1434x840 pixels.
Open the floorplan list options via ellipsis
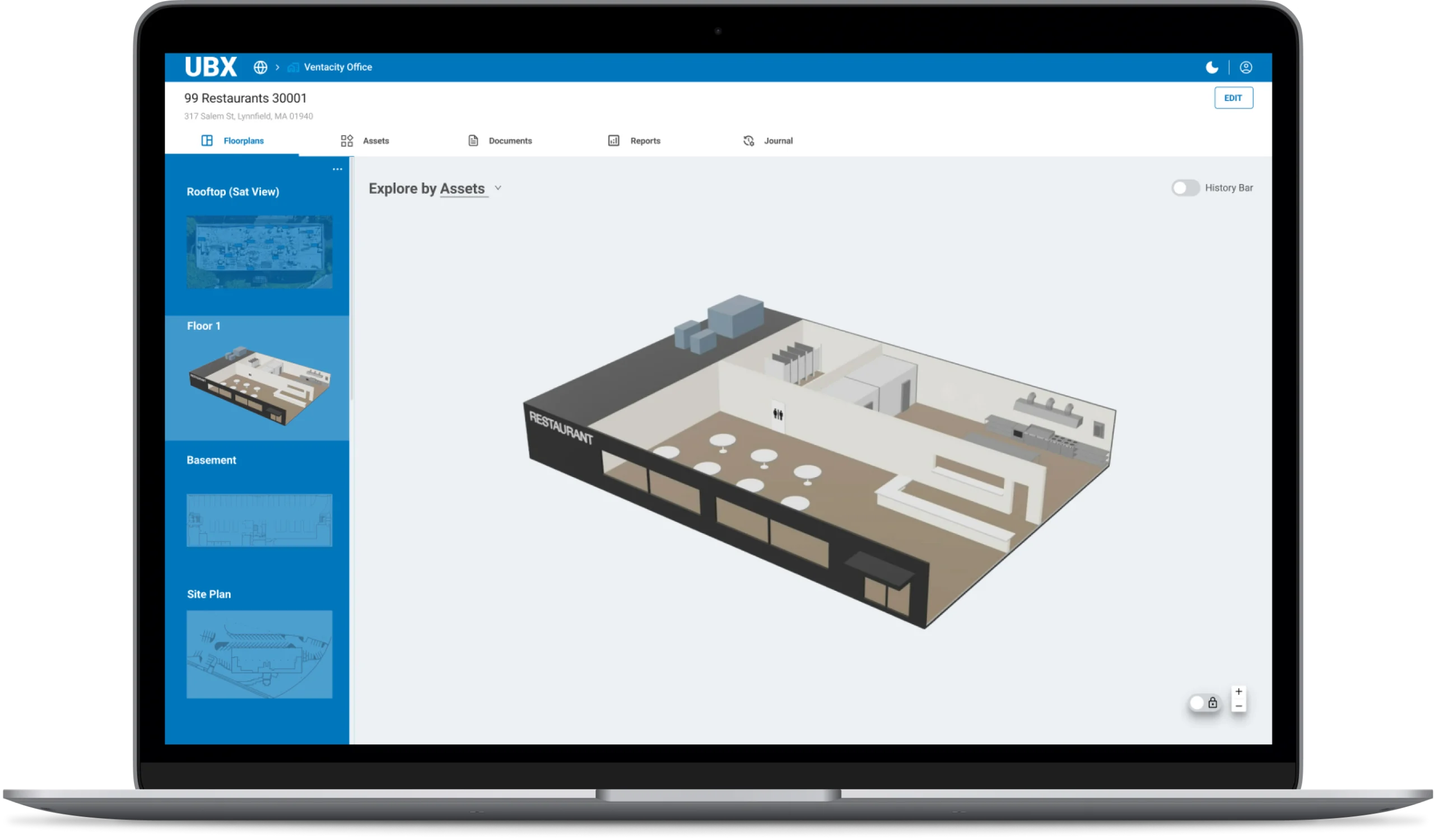click(x=337, y=169)
